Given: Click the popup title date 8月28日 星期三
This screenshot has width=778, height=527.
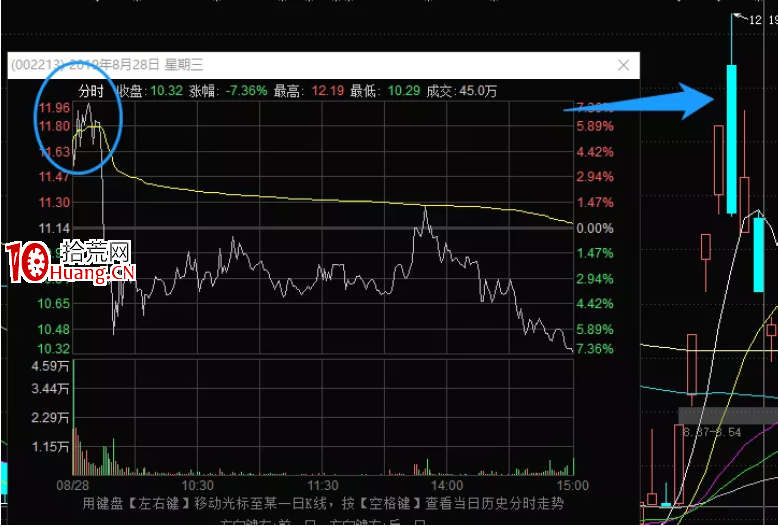Looking at the screenshot, I should coord(157,65).
